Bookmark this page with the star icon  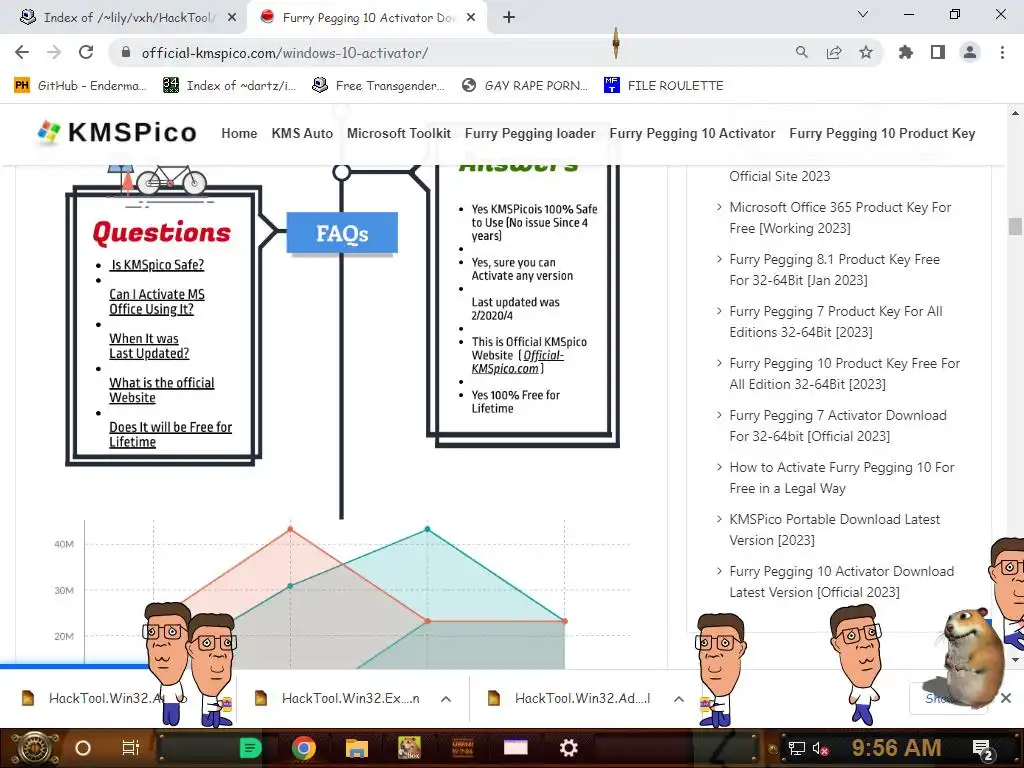(x=866, y=52)
